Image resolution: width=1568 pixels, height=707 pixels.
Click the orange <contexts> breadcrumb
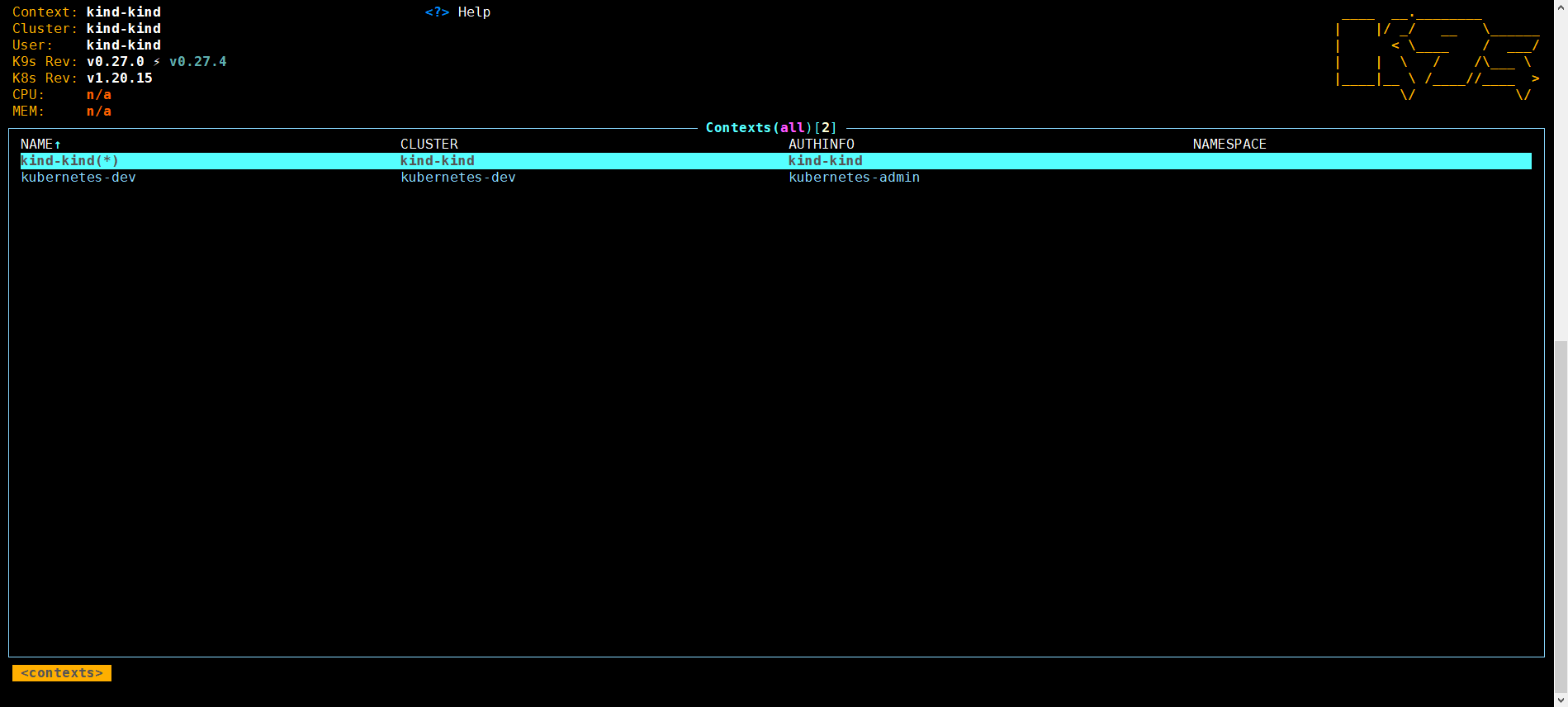click(x=62, y=673)
